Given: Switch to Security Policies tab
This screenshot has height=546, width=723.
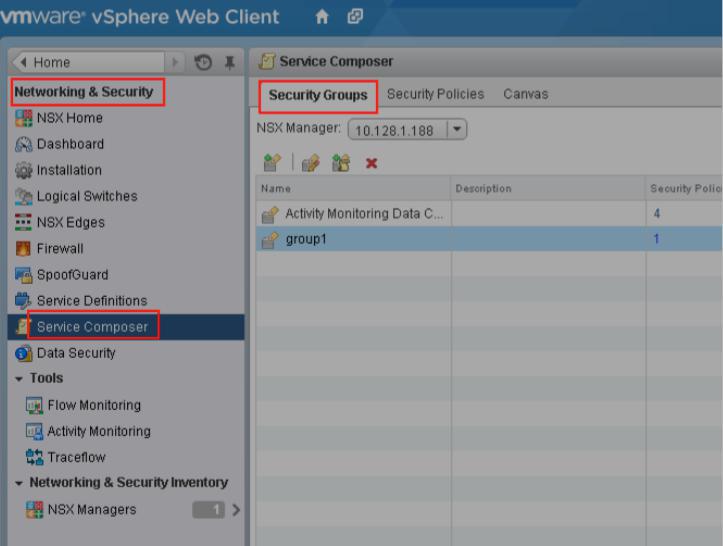Looking at the screenshot, I should 435,94.
